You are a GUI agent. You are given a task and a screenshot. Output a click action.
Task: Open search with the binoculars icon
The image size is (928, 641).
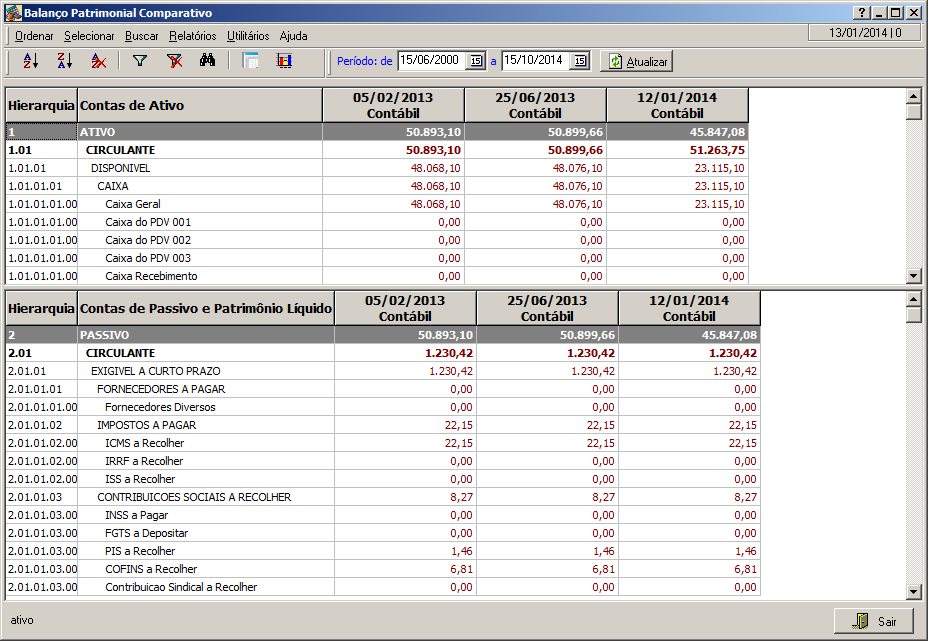(208, 61)
